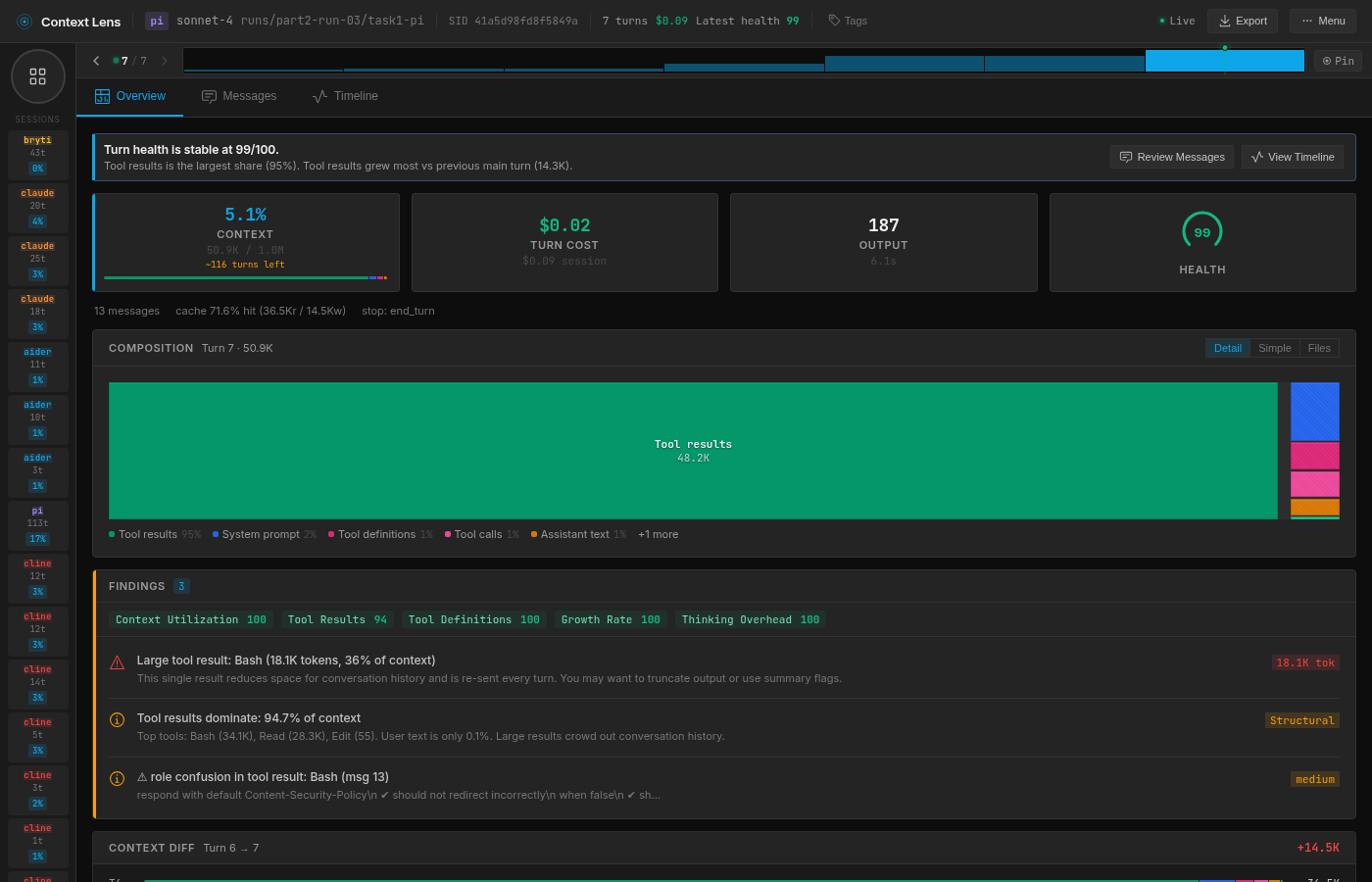Viewport: 1372px width, 882px height.
Task: Click the warning triangle on Large tool result finding
Action: (x=117, y=661)
